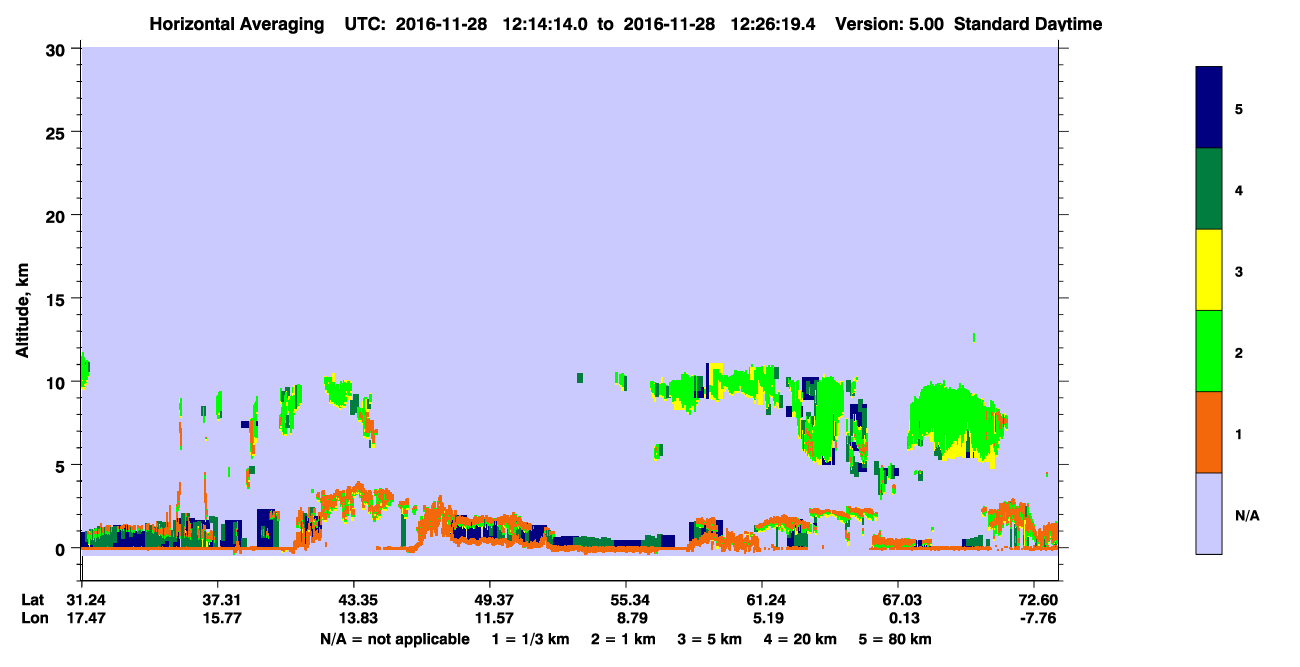Click the yellow color bar segment 3
Viewport: 1300px width, 667px height.
point(1209,270)
